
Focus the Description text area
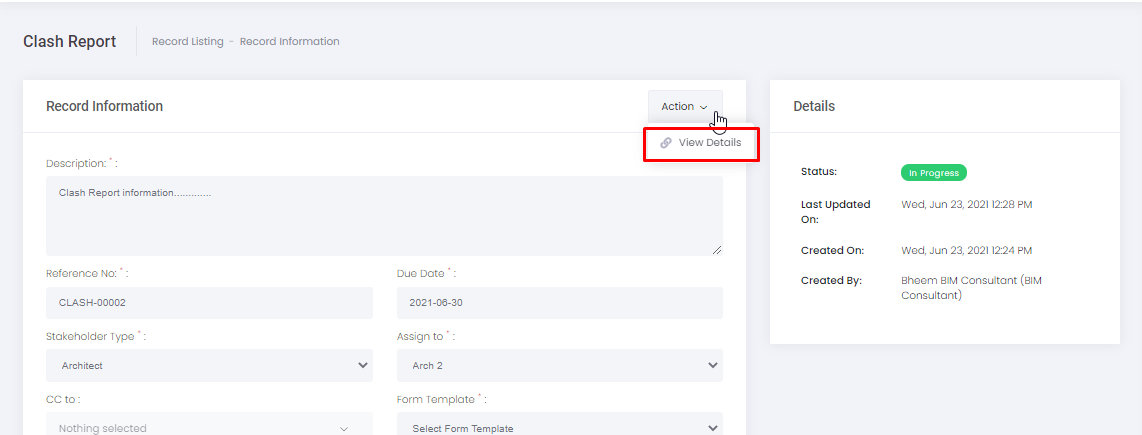click(x=384, y=215)
